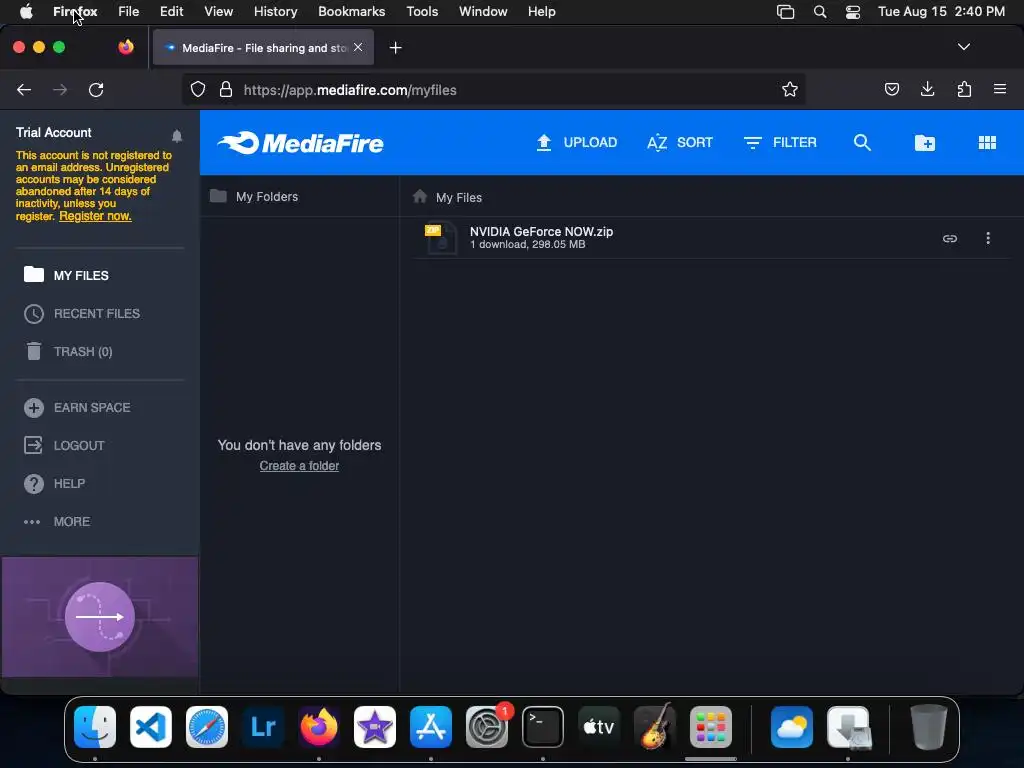Open the History menu
The image size is (1024, 768).
(275, 11)
